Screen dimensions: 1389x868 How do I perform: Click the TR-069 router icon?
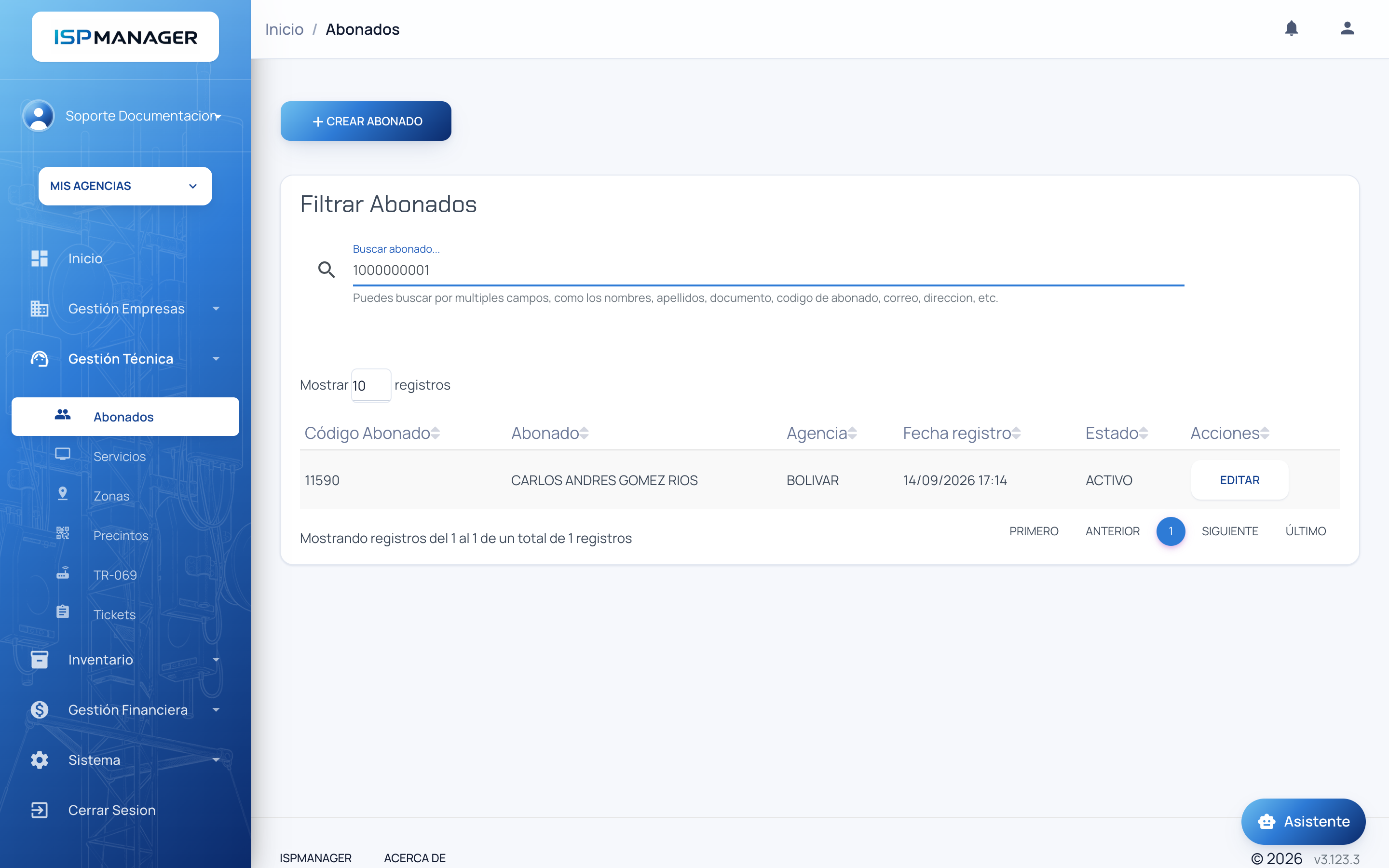[63, 573]
